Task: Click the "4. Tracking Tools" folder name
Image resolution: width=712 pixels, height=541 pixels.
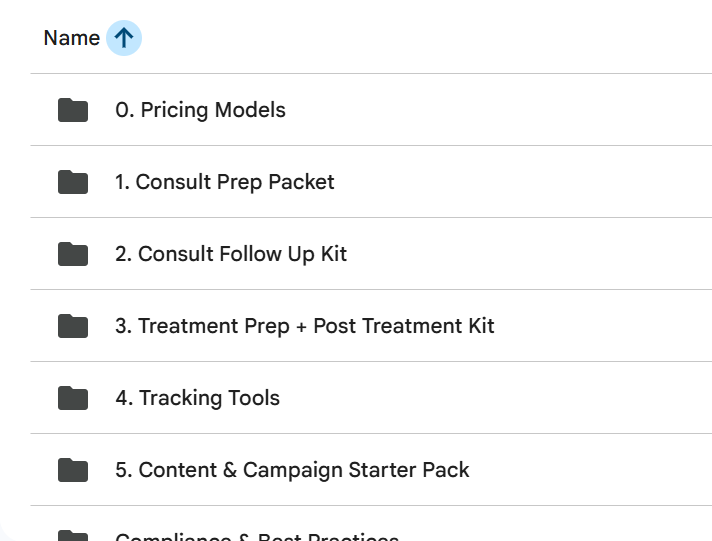Action: tap(197, 398)
